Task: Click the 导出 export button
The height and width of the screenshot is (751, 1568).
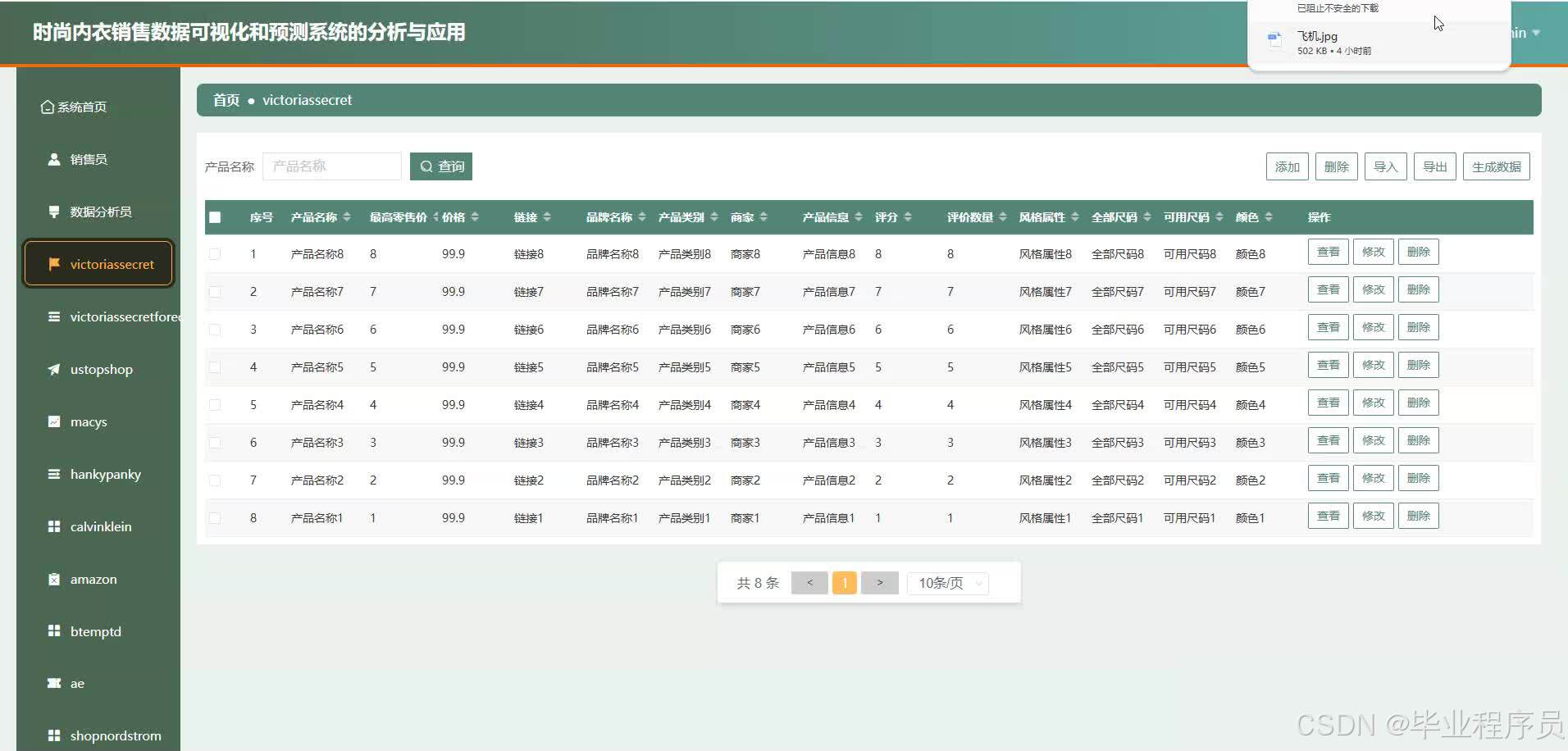Action: [x=1435, y=166]
